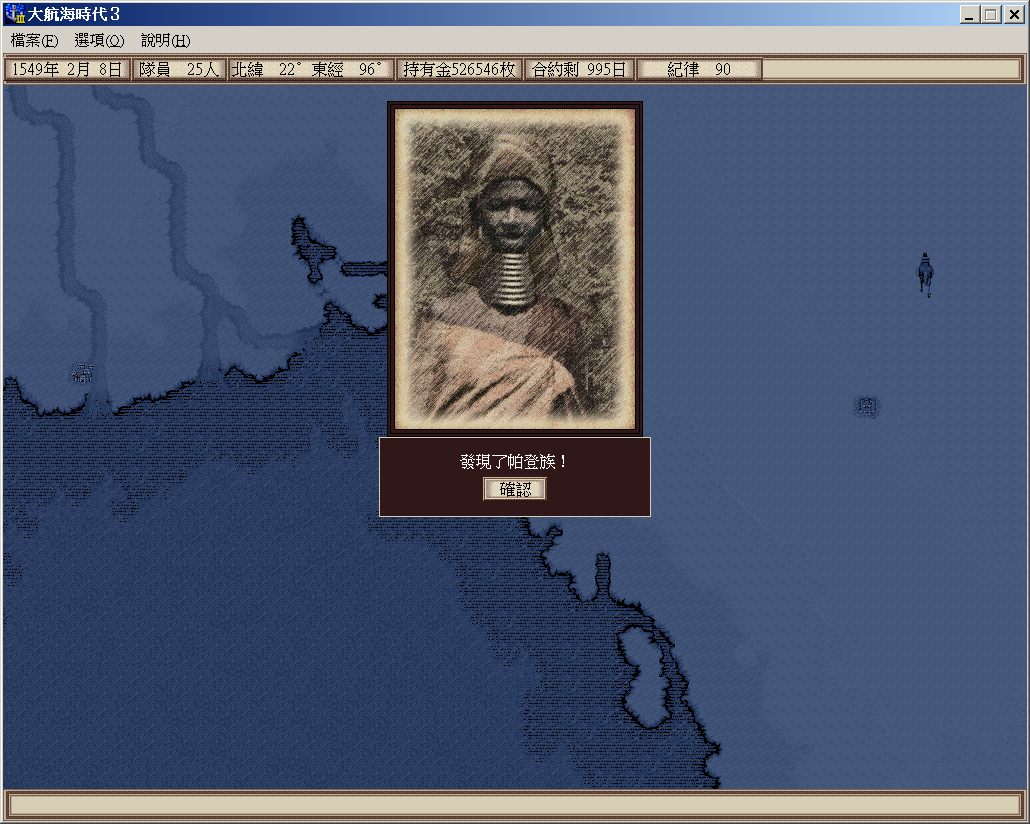Click the latitude and longitude coordinates display
The height and width of the screenshot is (824, 1030).
[310, 70]
